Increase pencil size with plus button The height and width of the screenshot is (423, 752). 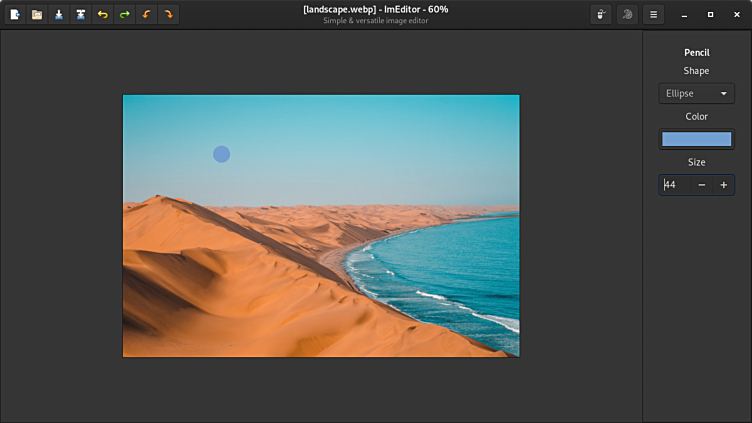724,185
